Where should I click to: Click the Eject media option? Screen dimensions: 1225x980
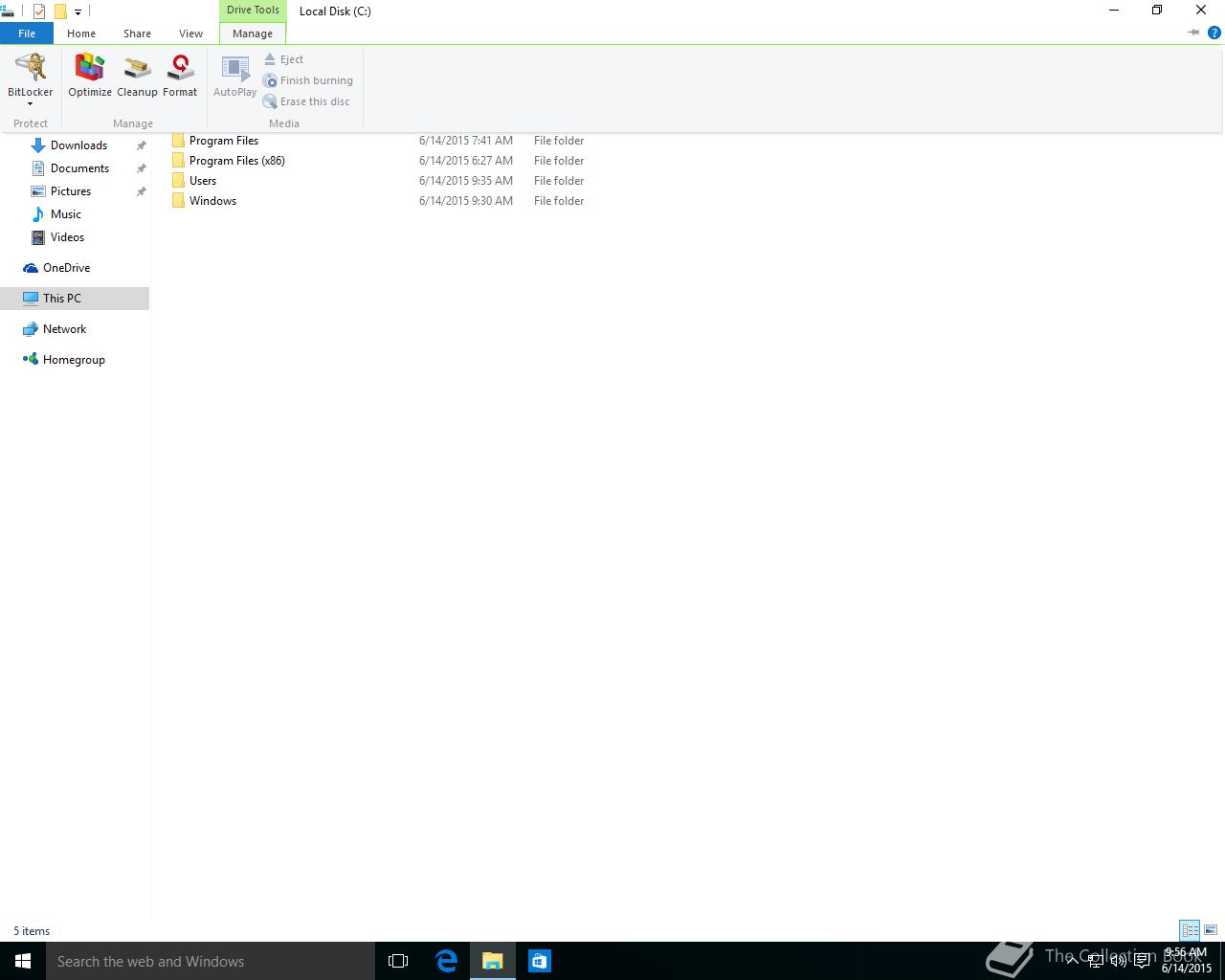coord(283,59)
